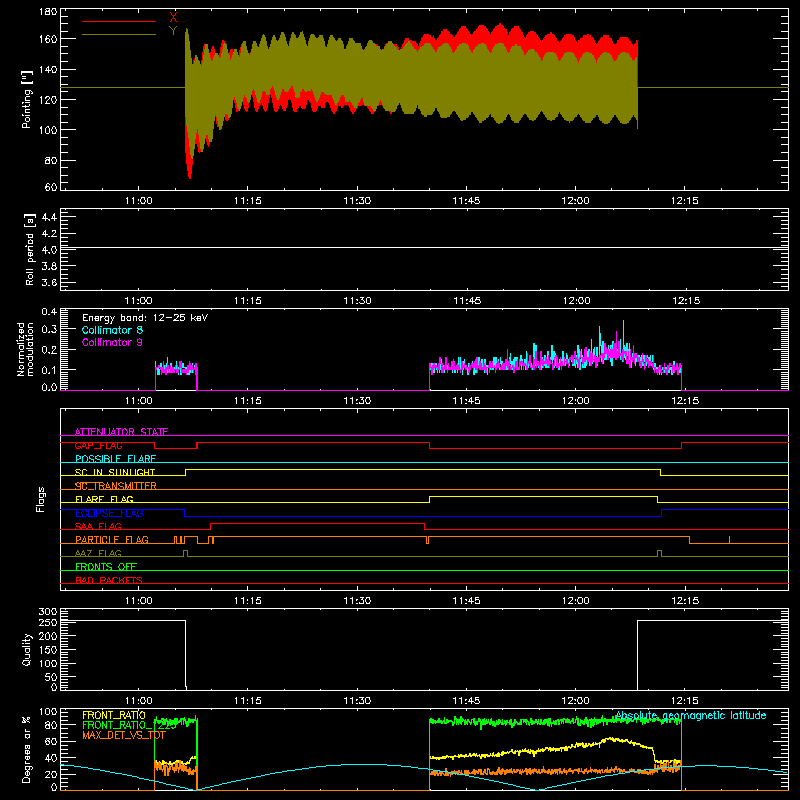Click the cyan "Collimator 8" legend entry
Viewport: 800px width, 800px height.
[112, 330]
